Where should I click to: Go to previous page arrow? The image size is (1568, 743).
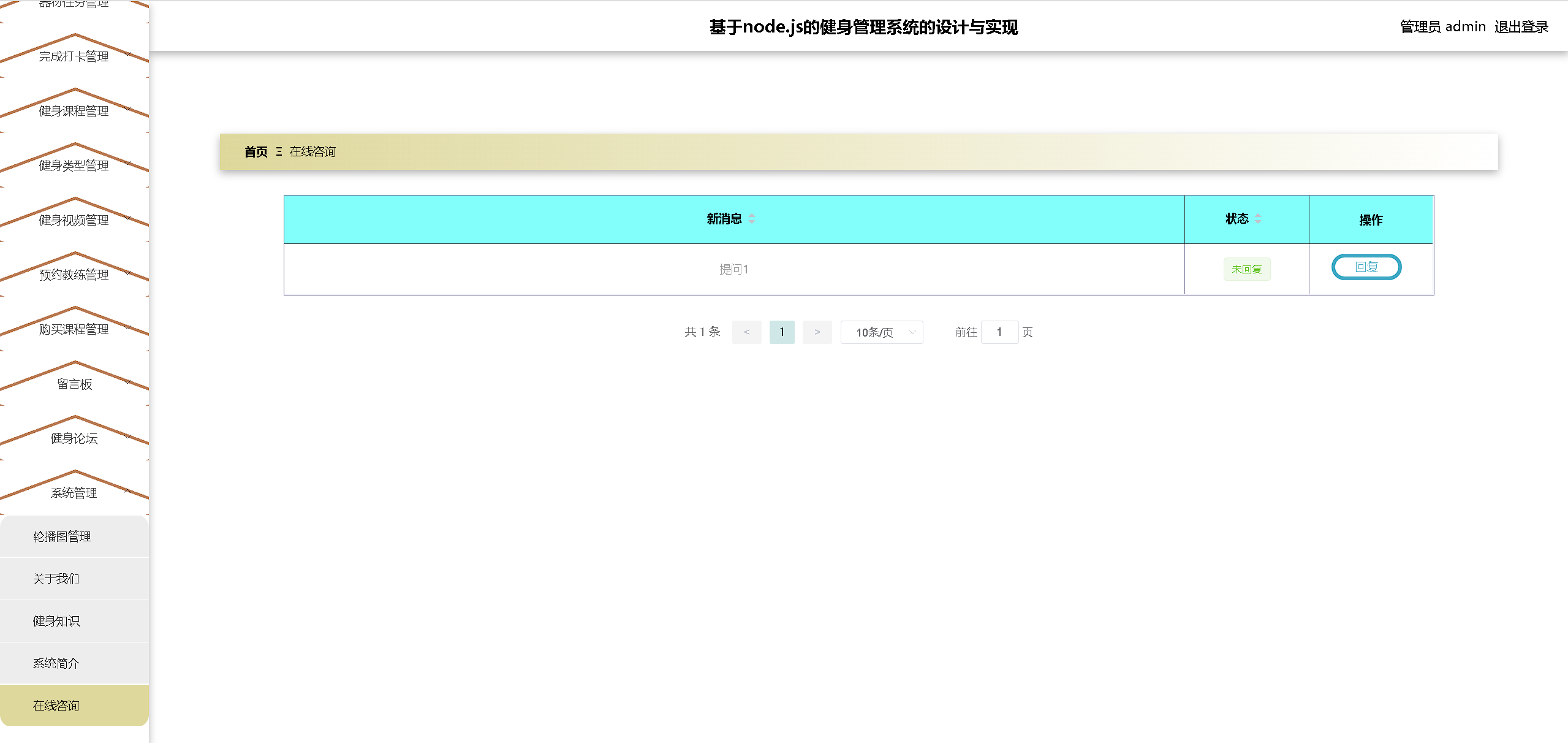746,332
